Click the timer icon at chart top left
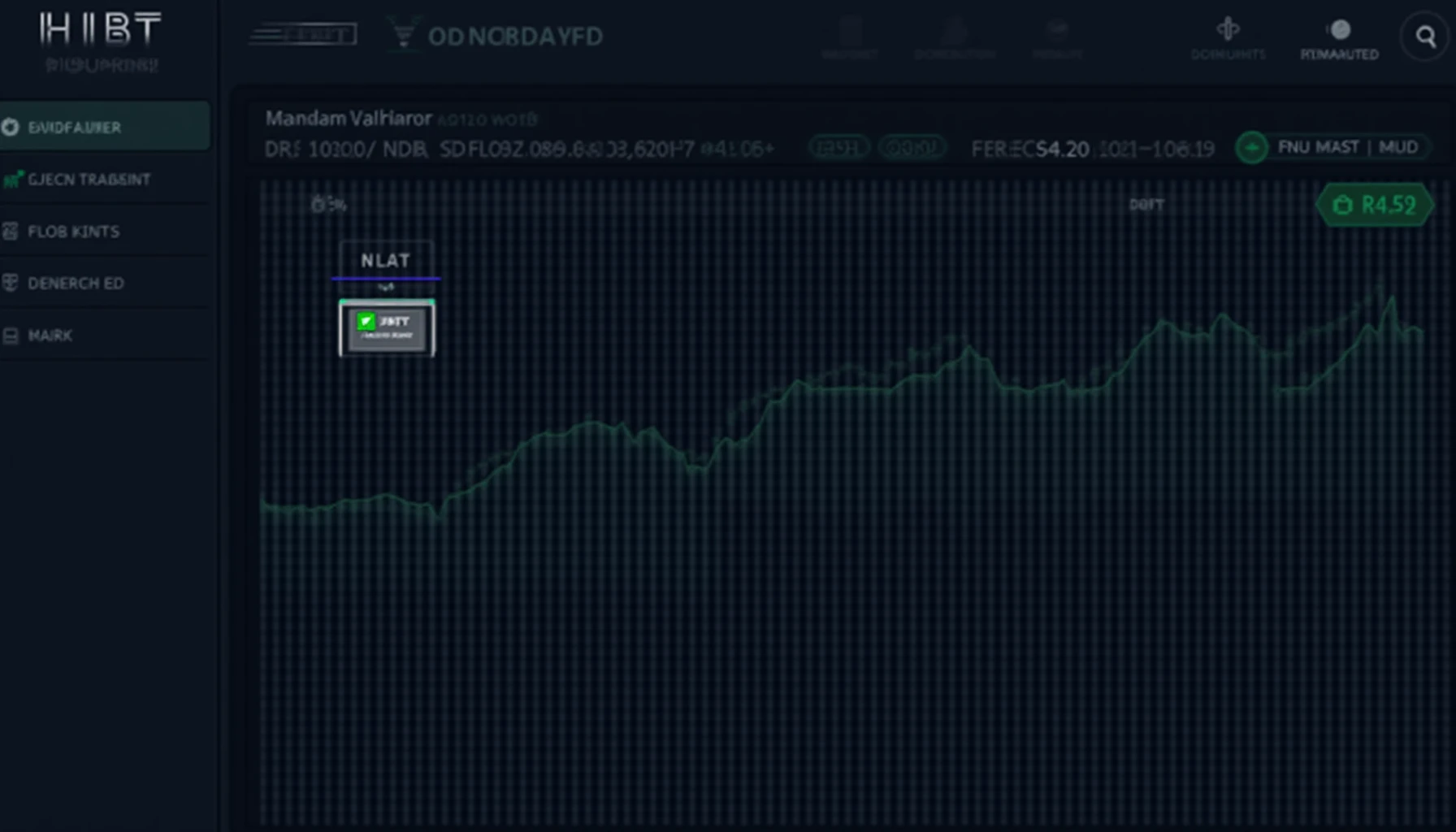This screenshot has width=1456, height=832. 319,204
